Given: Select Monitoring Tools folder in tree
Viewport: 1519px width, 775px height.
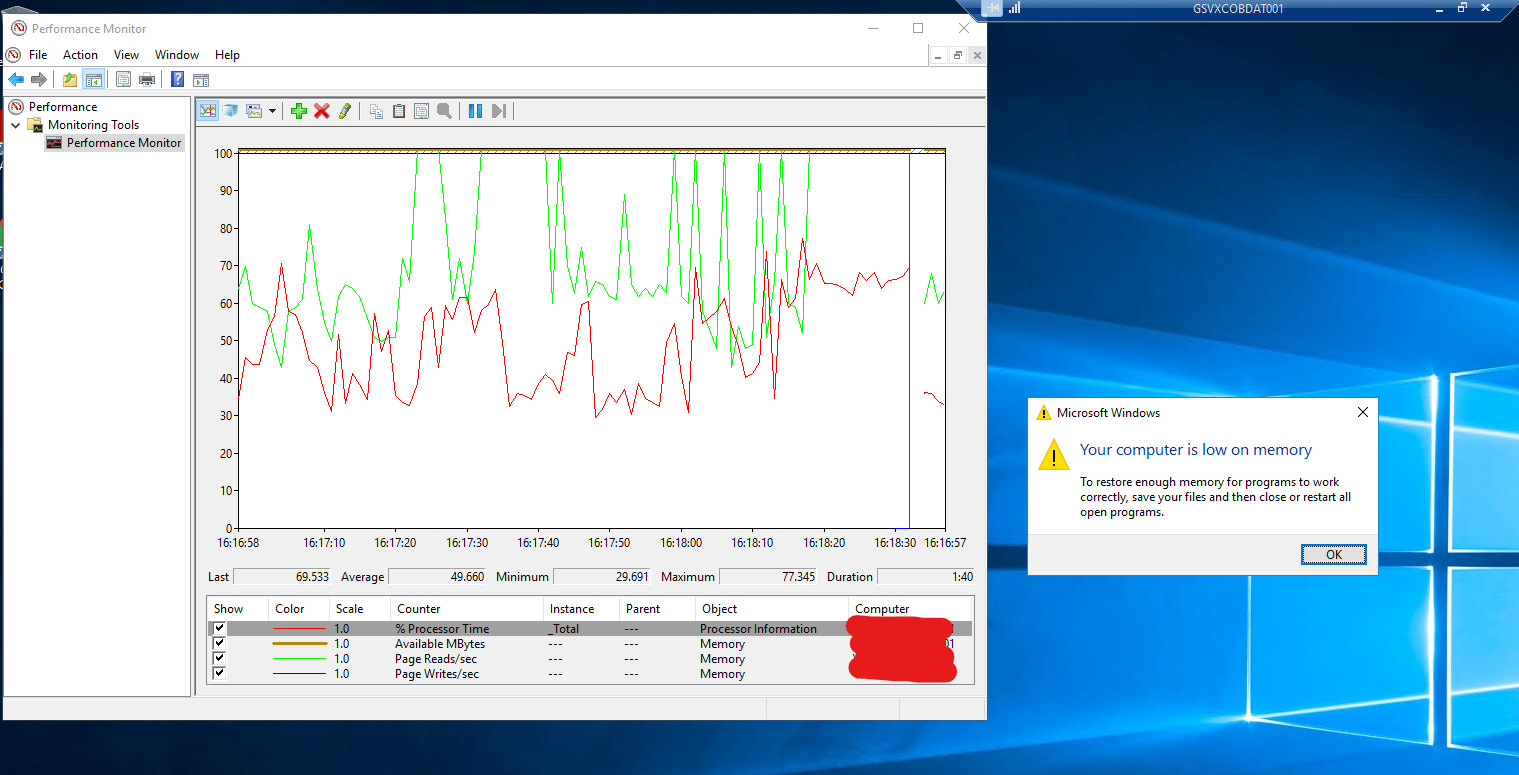Looking at the screenshot, I should (x=93, y=125).
